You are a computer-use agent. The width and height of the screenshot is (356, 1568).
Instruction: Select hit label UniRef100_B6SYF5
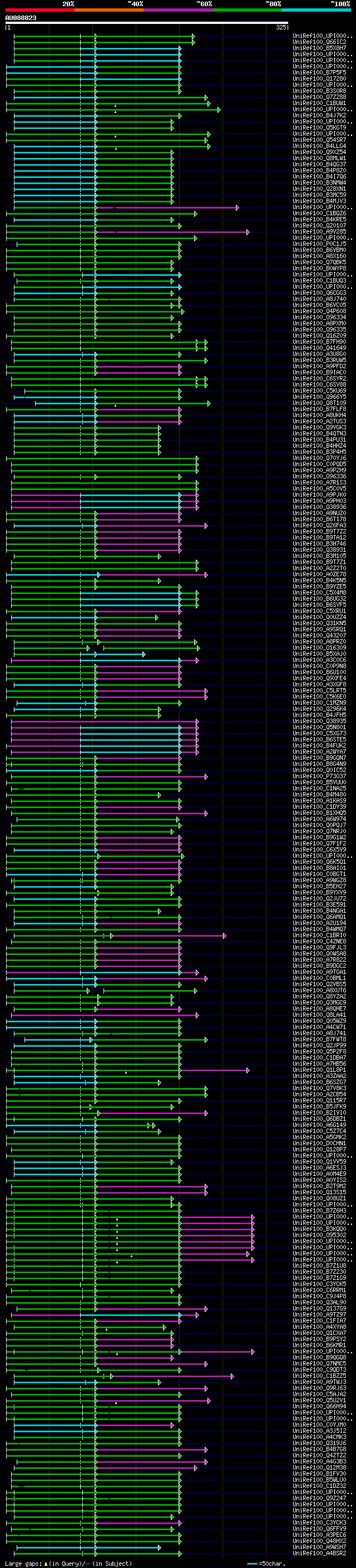(319, 605)
